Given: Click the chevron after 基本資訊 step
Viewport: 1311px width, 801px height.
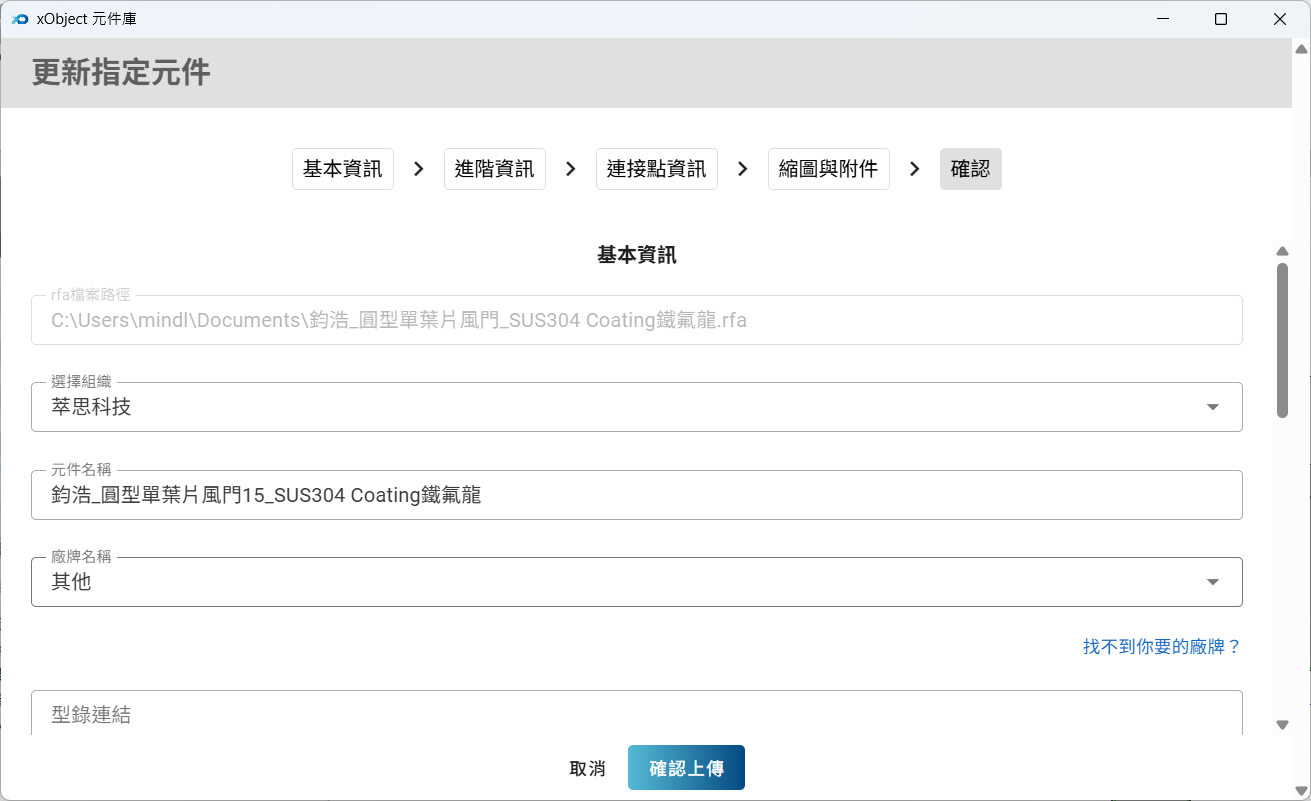Looking at the screenshot, I should [x=419, y=169].
